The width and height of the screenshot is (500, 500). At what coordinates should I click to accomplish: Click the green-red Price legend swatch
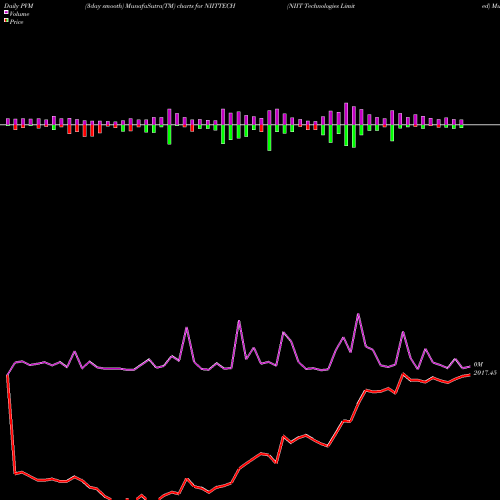coord(6,21)
